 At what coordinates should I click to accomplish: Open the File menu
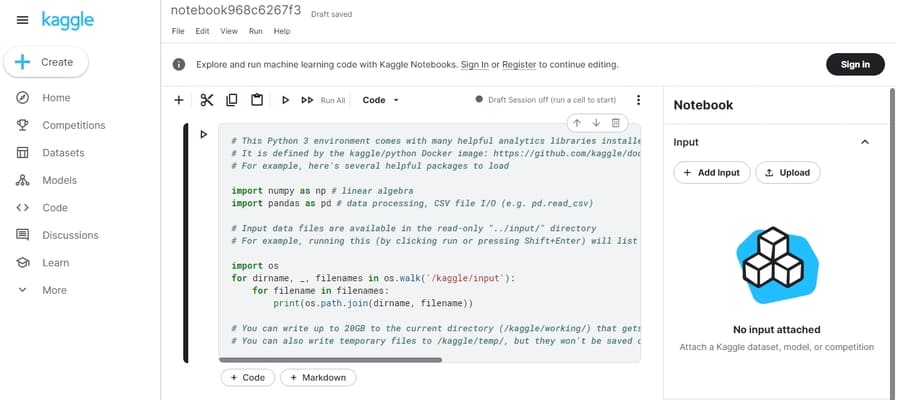178,32
